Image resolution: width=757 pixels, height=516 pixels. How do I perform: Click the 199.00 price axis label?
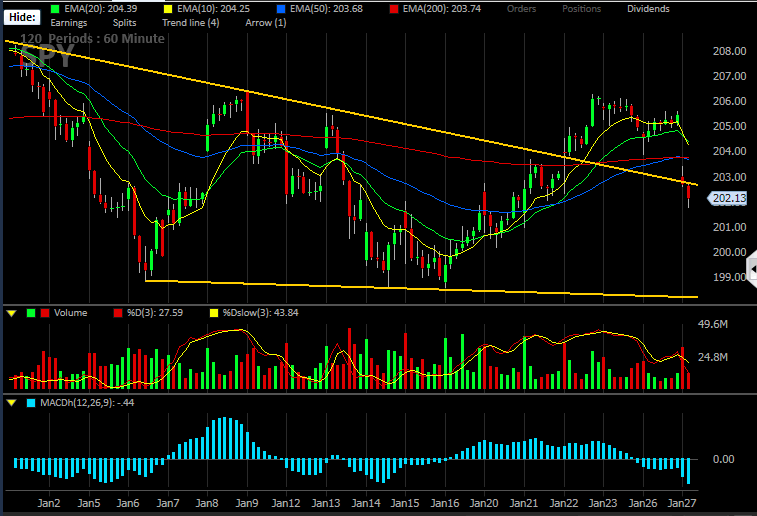pos(729,277)
